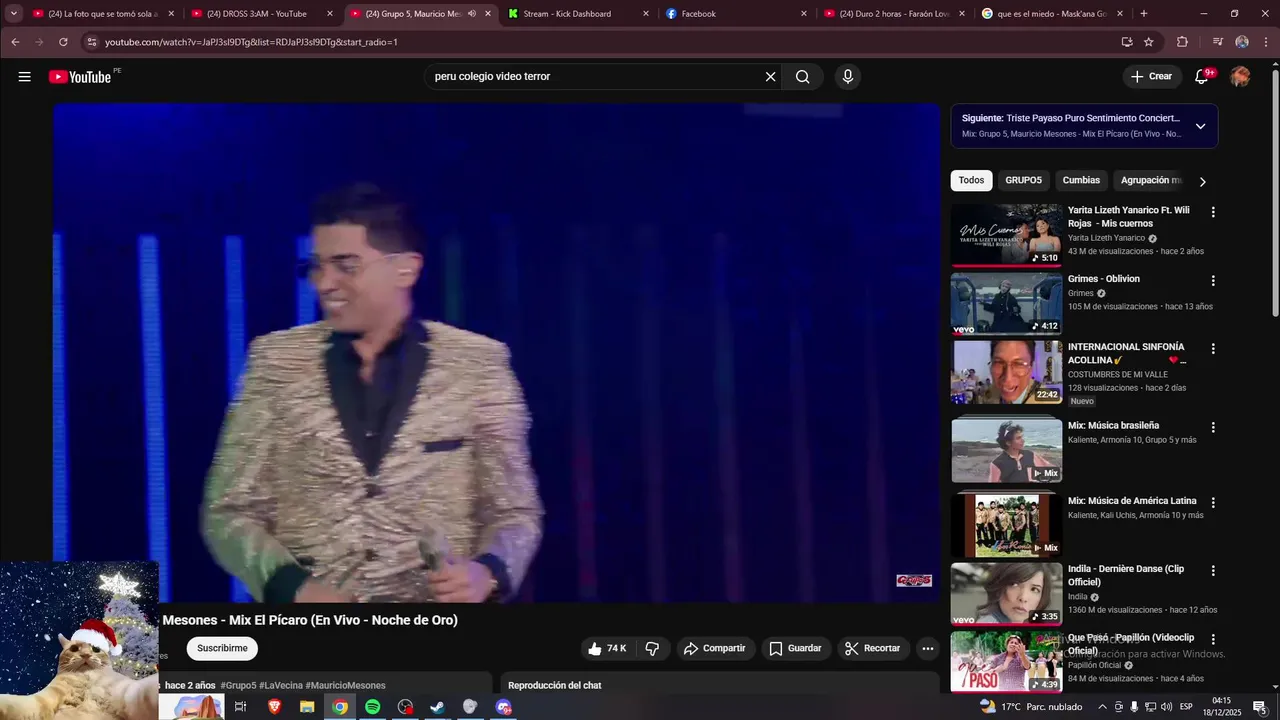The height and width of the screenshot is (720, 1280).
Task: Click the #MauricioMesones hashtag link
Action: click(345, 686)
